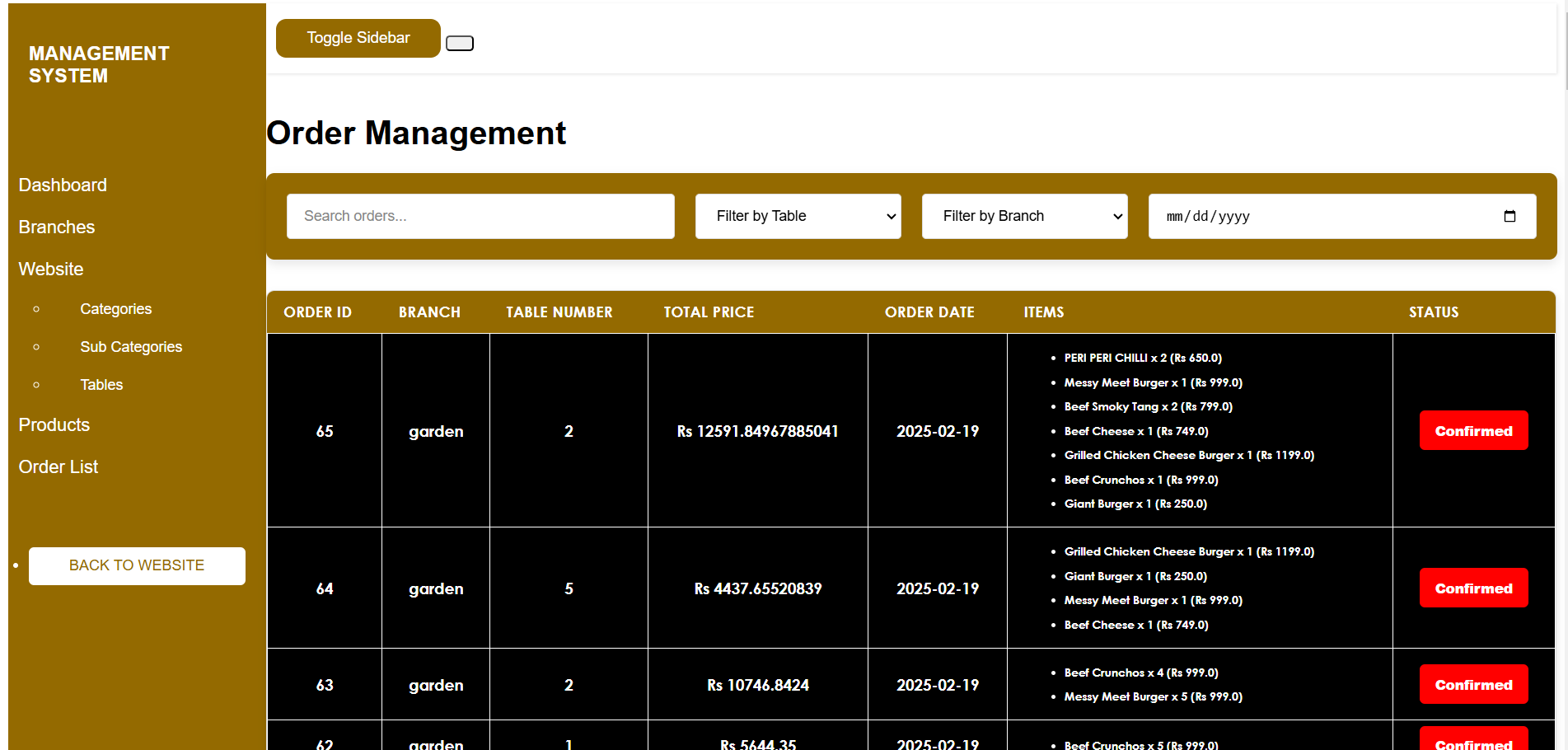Navigate to Tables in the sidebar
Image resolution: width=1568 pixels, height=750 pixels.
[x=101, y=385]
